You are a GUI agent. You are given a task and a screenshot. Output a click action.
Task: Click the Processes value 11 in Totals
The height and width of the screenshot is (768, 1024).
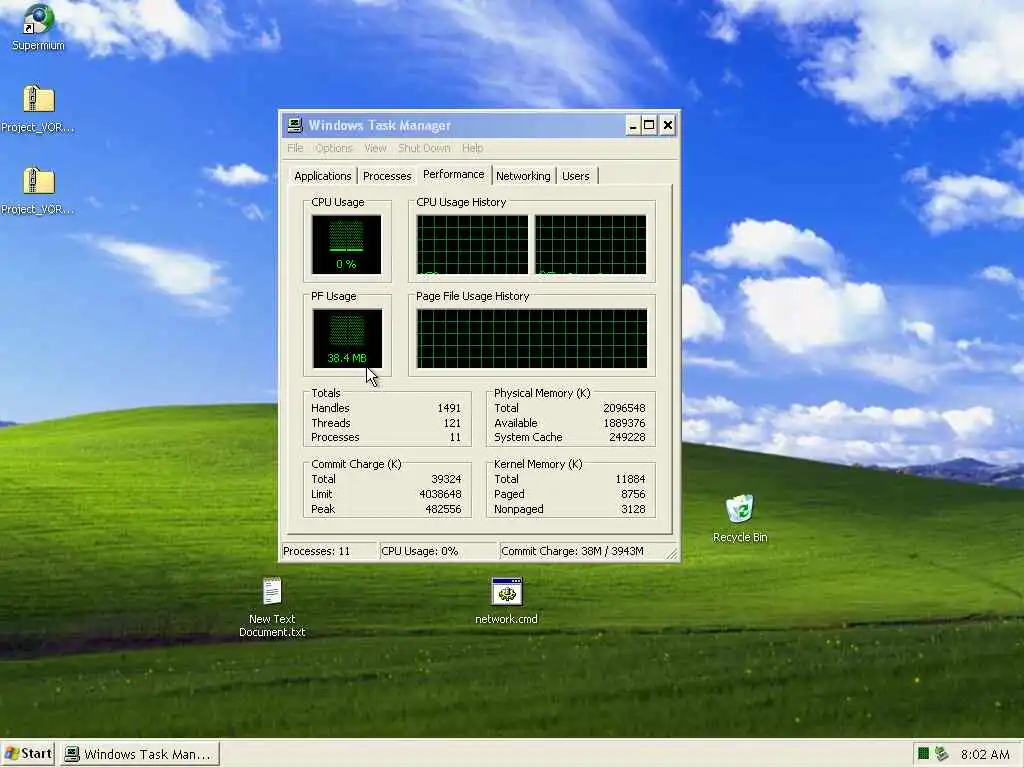point(455,438)
